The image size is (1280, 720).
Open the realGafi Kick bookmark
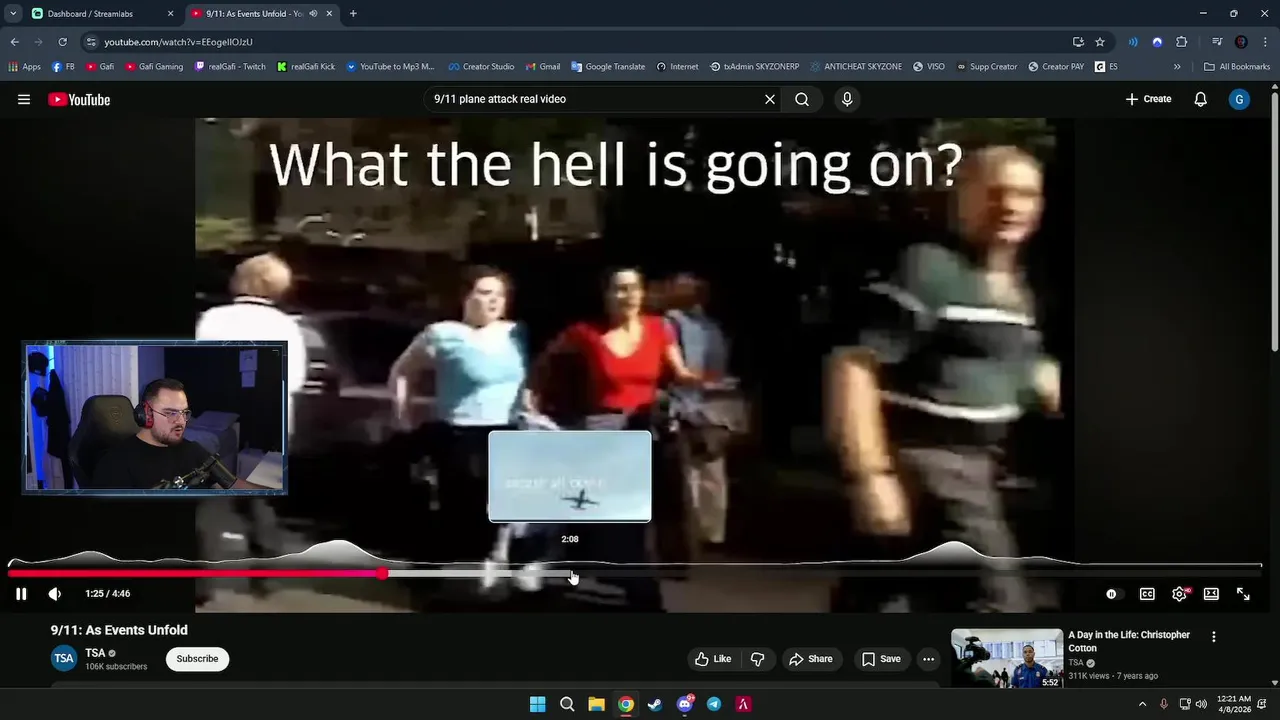tap(306, 67)
